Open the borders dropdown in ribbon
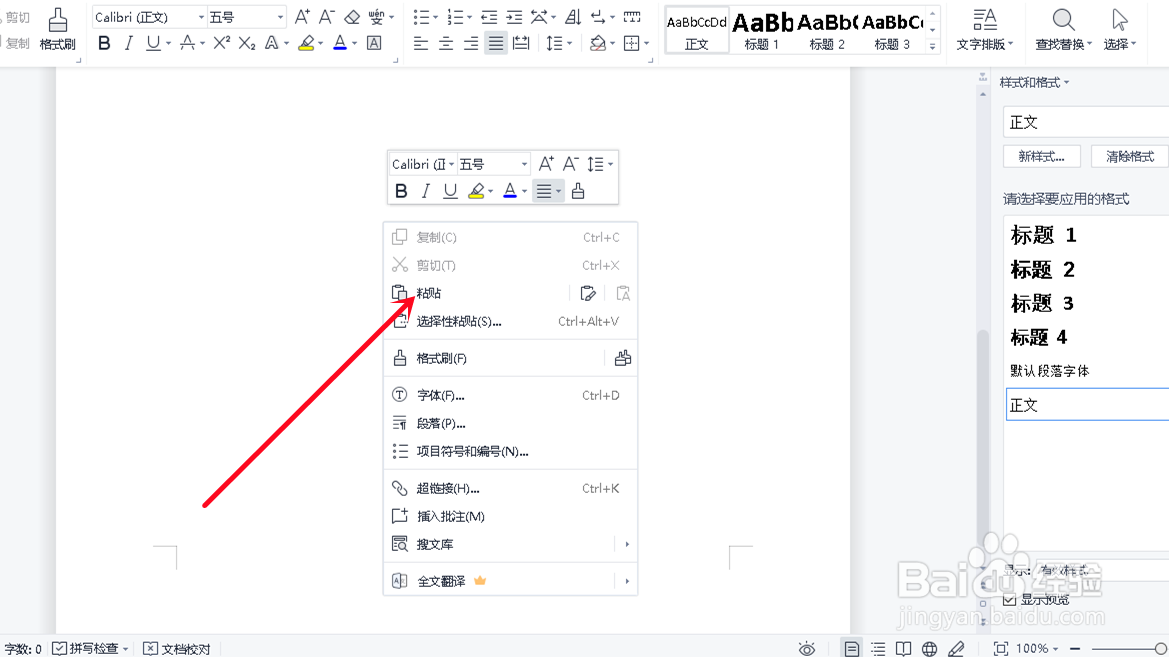This screenshot has height=657, width=1169. point(646,44)
